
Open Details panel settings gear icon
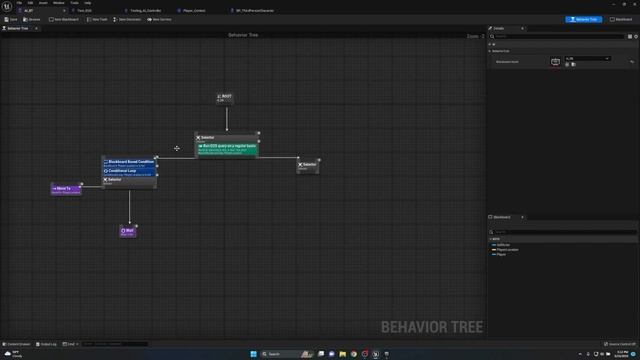tap(636, 36)
